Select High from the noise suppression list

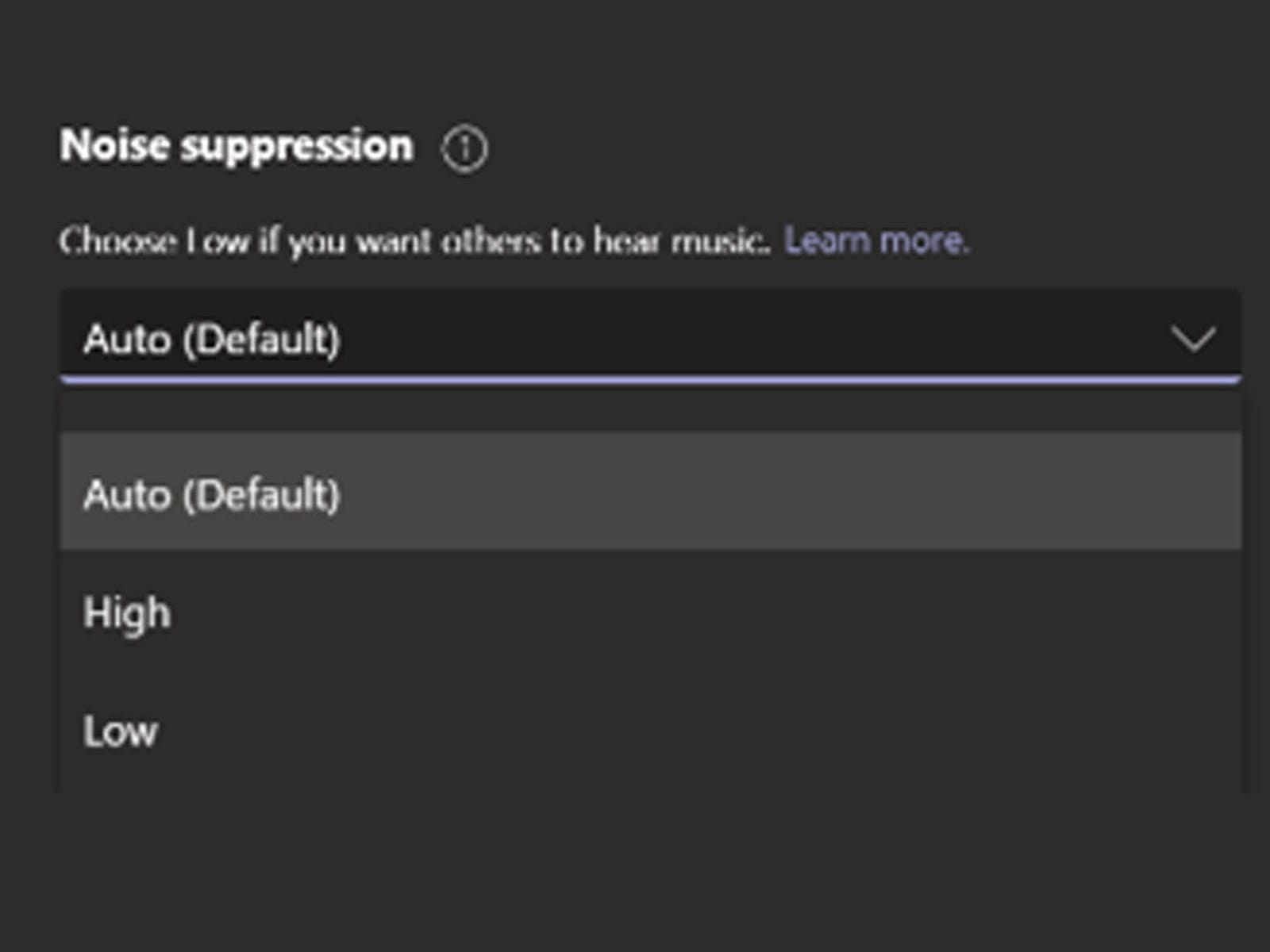click(127, 612)
